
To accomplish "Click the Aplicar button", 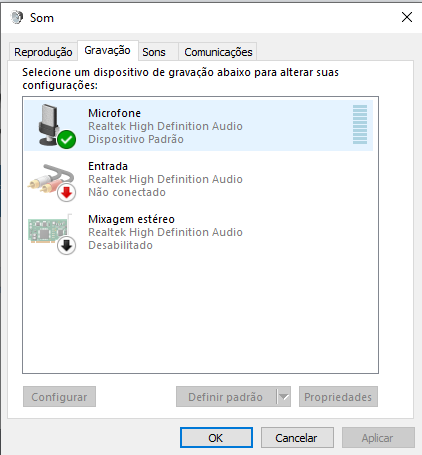I will 378,437.
